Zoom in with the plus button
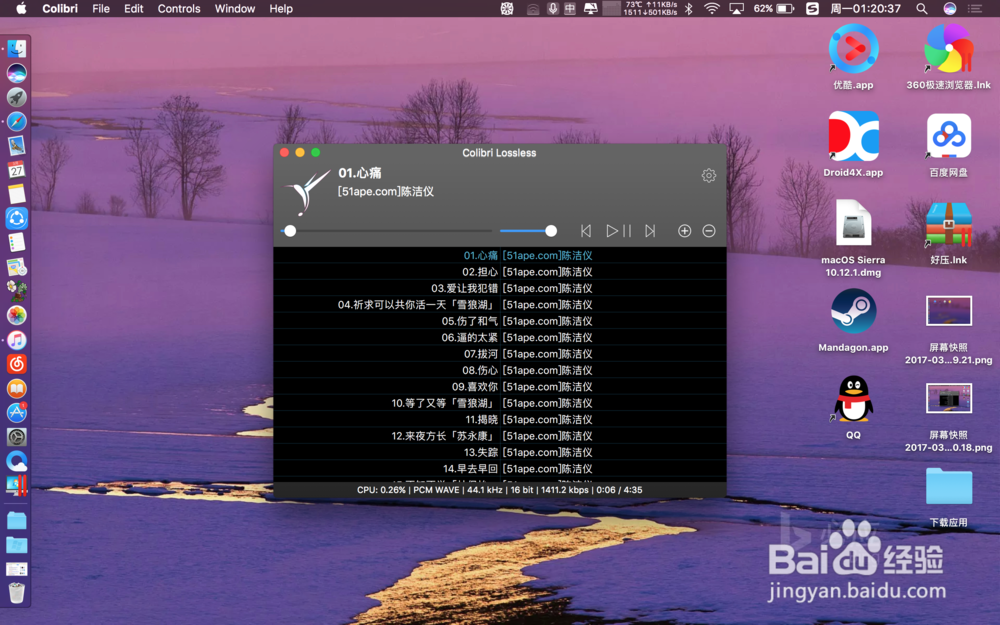Screen dimensions: 1000x625 (x=684, y=230)
